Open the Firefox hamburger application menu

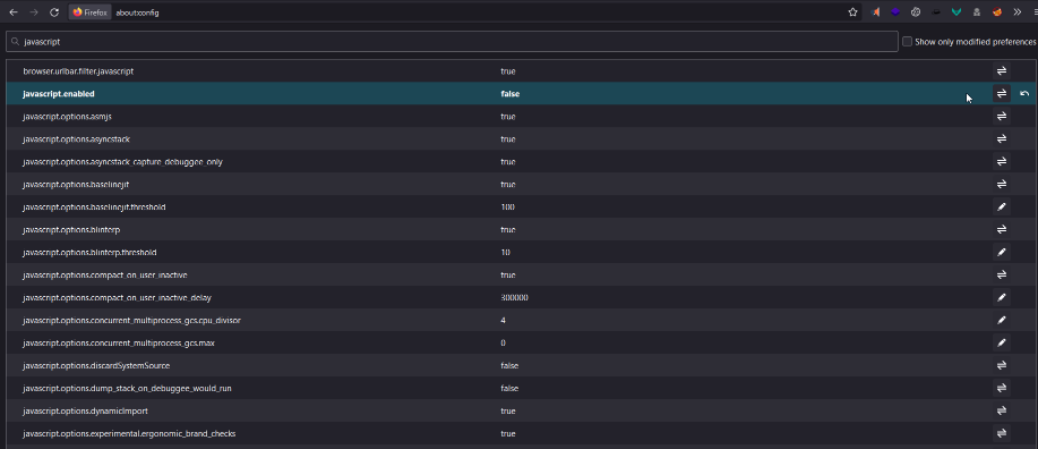1035,12
